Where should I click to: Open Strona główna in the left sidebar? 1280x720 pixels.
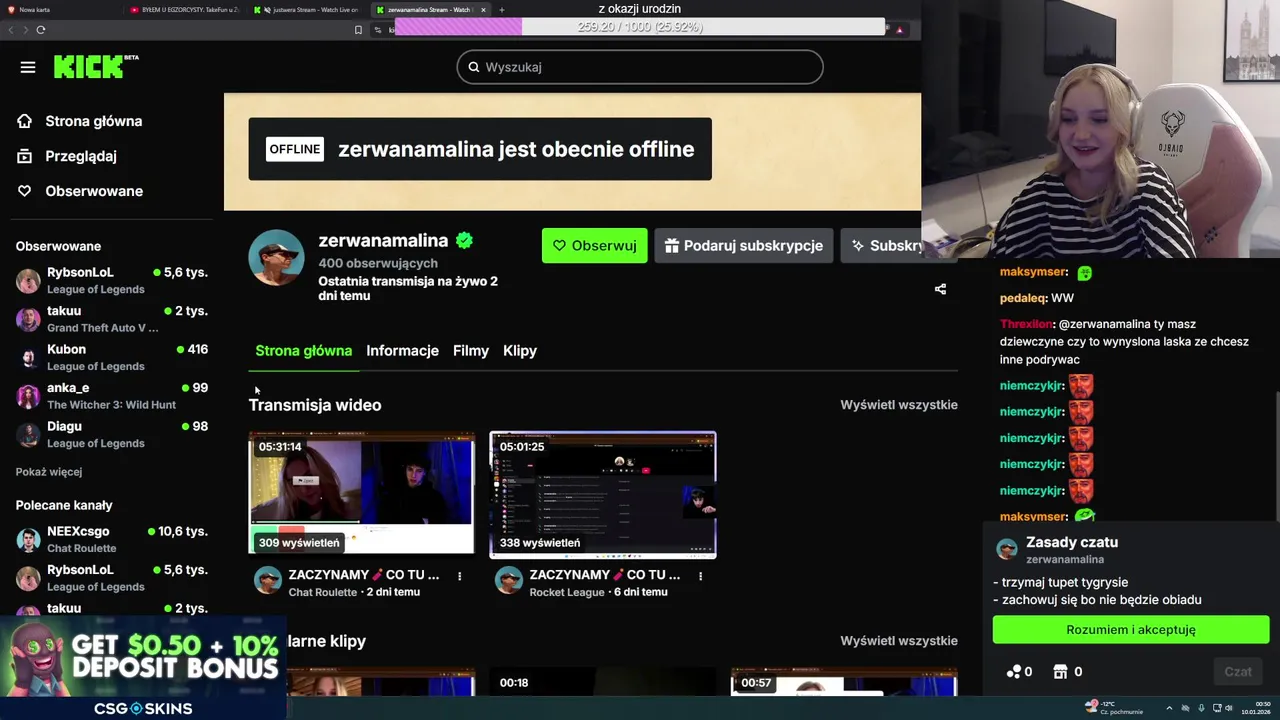click(x=80, y=121)
